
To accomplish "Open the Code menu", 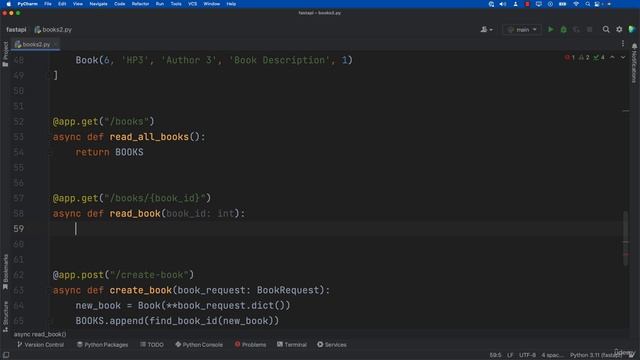I will point(120,4).
